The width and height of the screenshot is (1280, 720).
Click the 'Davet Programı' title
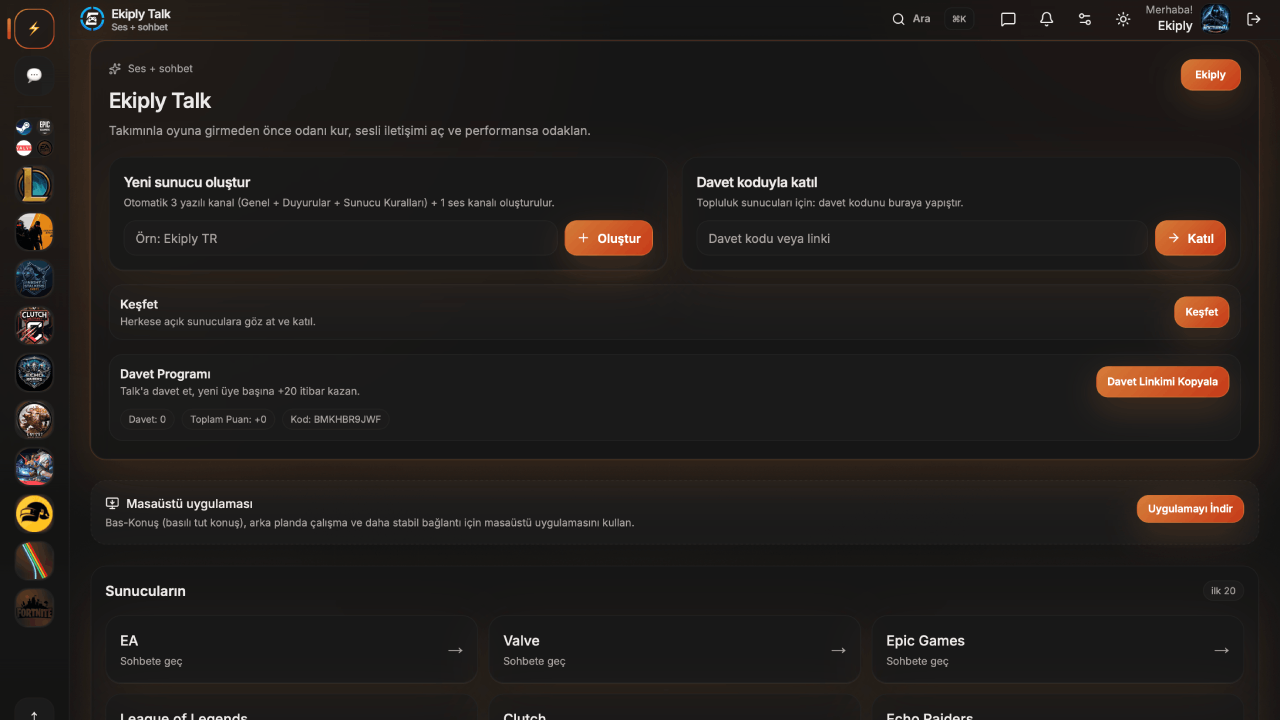(x=165, y=374)
